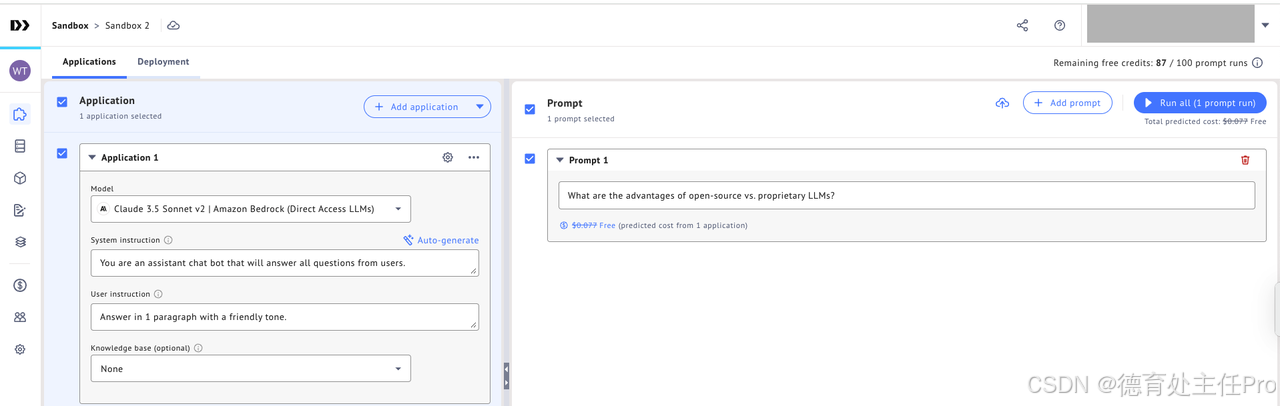The image size is (1280, 406).
Task: Open the stacked layers icon in sidebar
Action: click(x=20, y=242)
